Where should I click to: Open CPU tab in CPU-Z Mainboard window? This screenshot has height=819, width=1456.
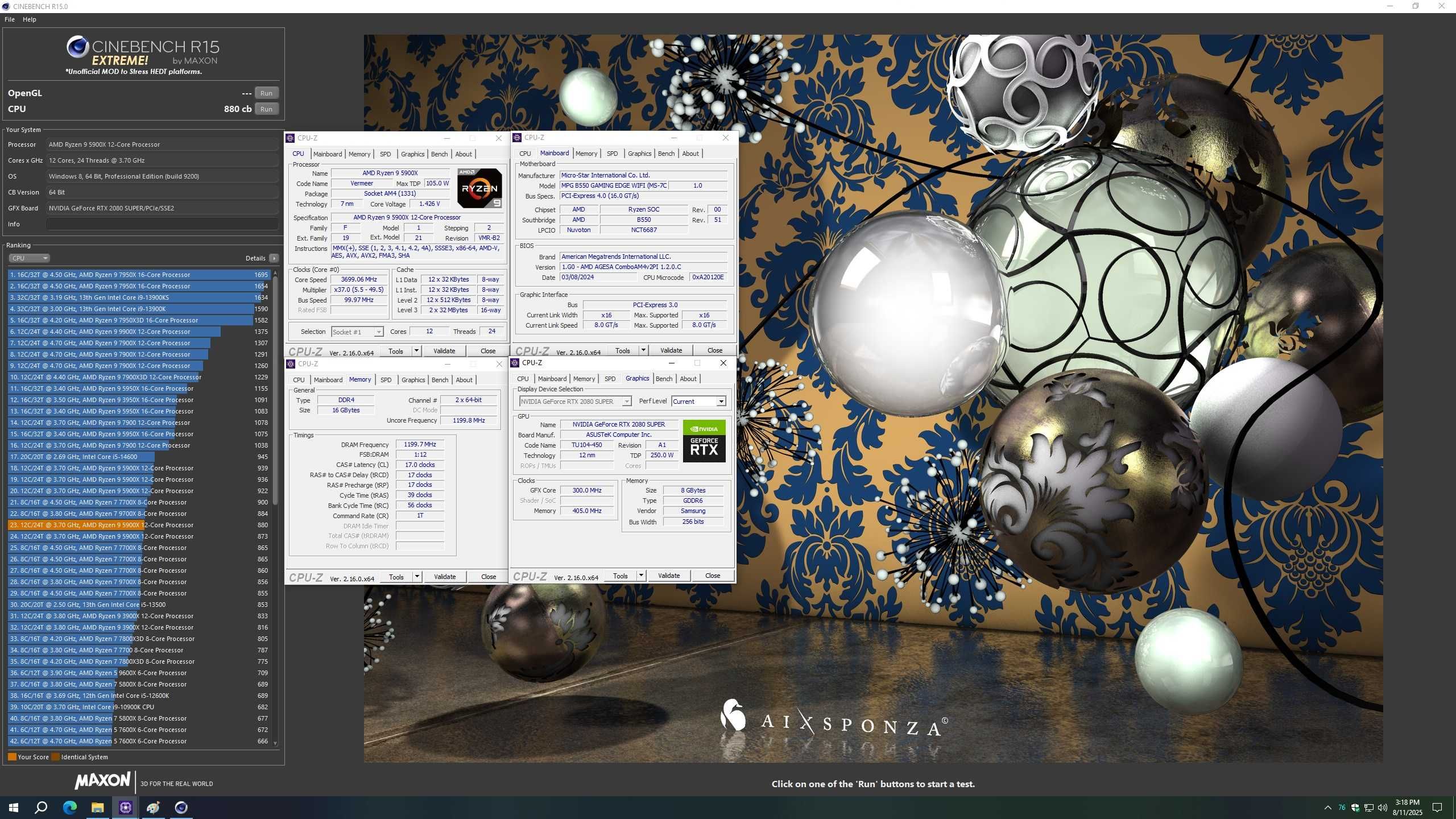pyautogui.click(x=525, y=154)
